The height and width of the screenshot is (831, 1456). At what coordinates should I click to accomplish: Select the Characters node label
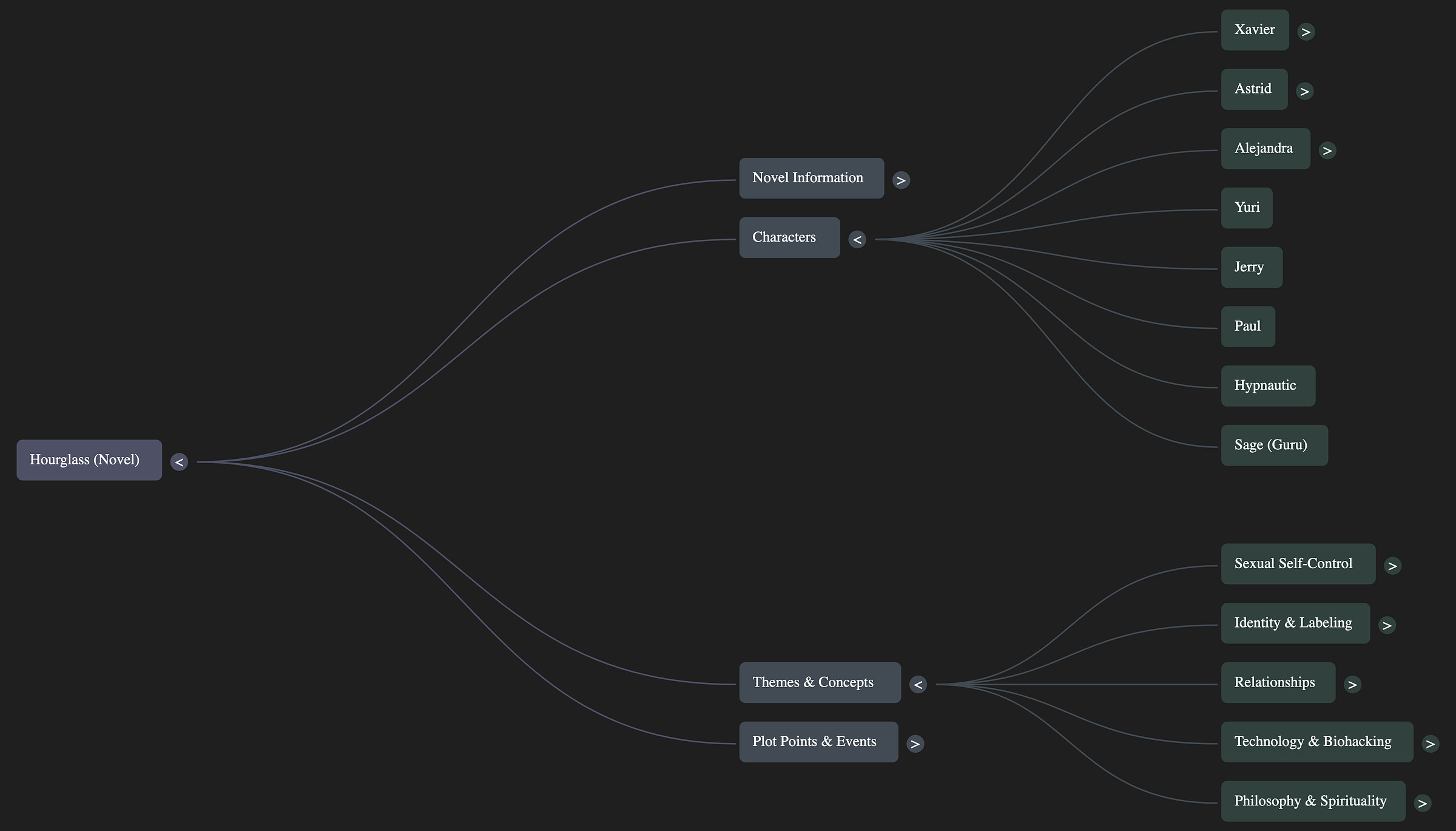pyautogui.click(x=789, y=237)
